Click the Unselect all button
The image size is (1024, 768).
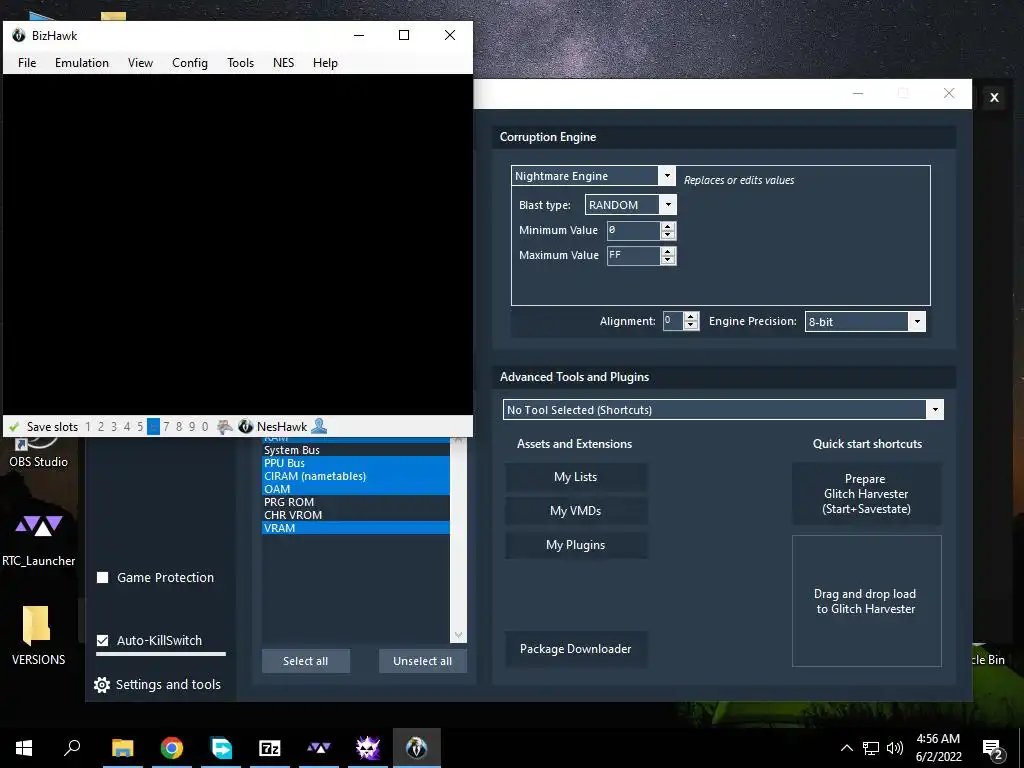[422, 661]
